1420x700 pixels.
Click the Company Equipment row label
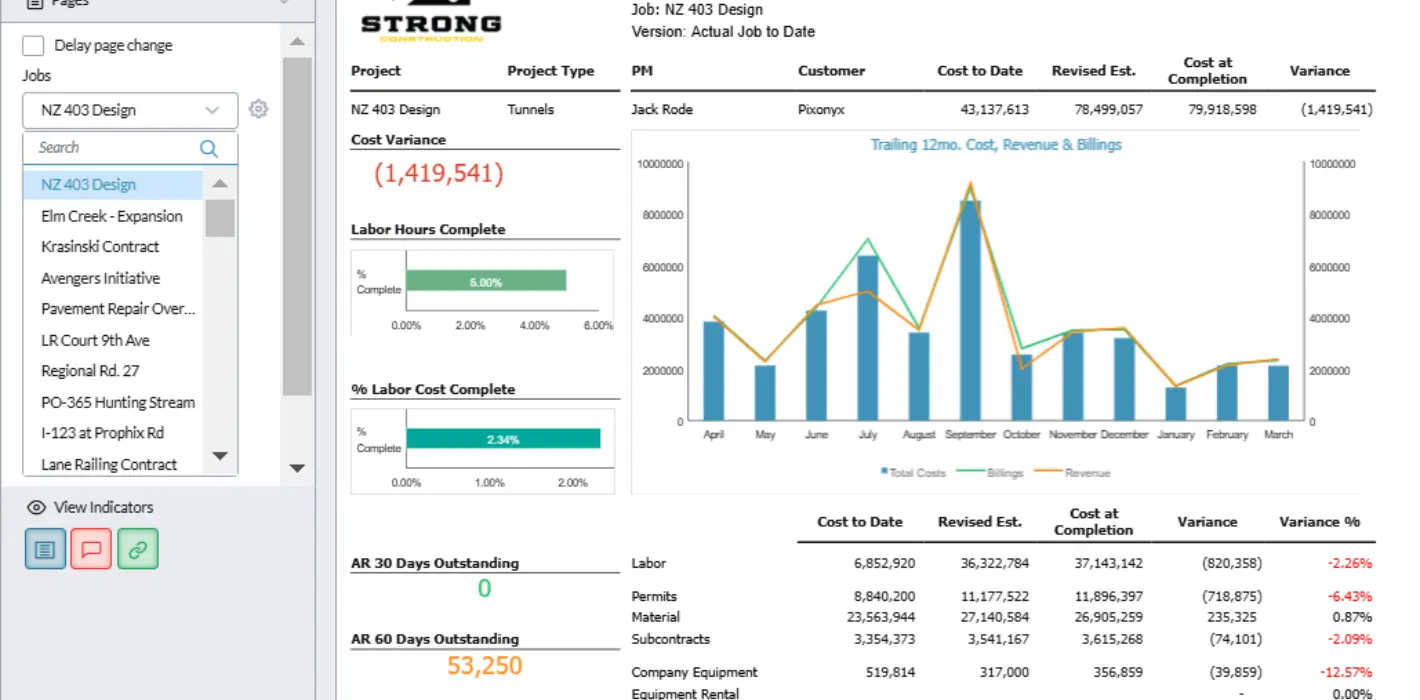pos(695,672)
